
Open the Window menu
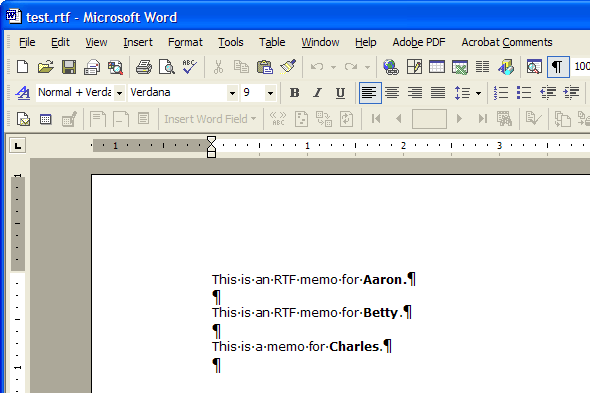pyautogui.click(x=320, y=42)
